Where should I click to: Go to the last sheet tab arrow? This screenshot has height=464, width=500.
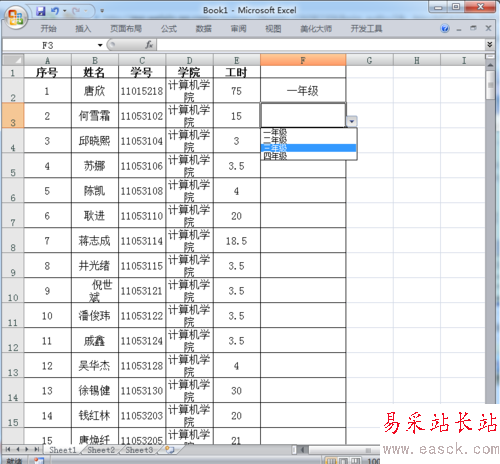coord(37,449)
